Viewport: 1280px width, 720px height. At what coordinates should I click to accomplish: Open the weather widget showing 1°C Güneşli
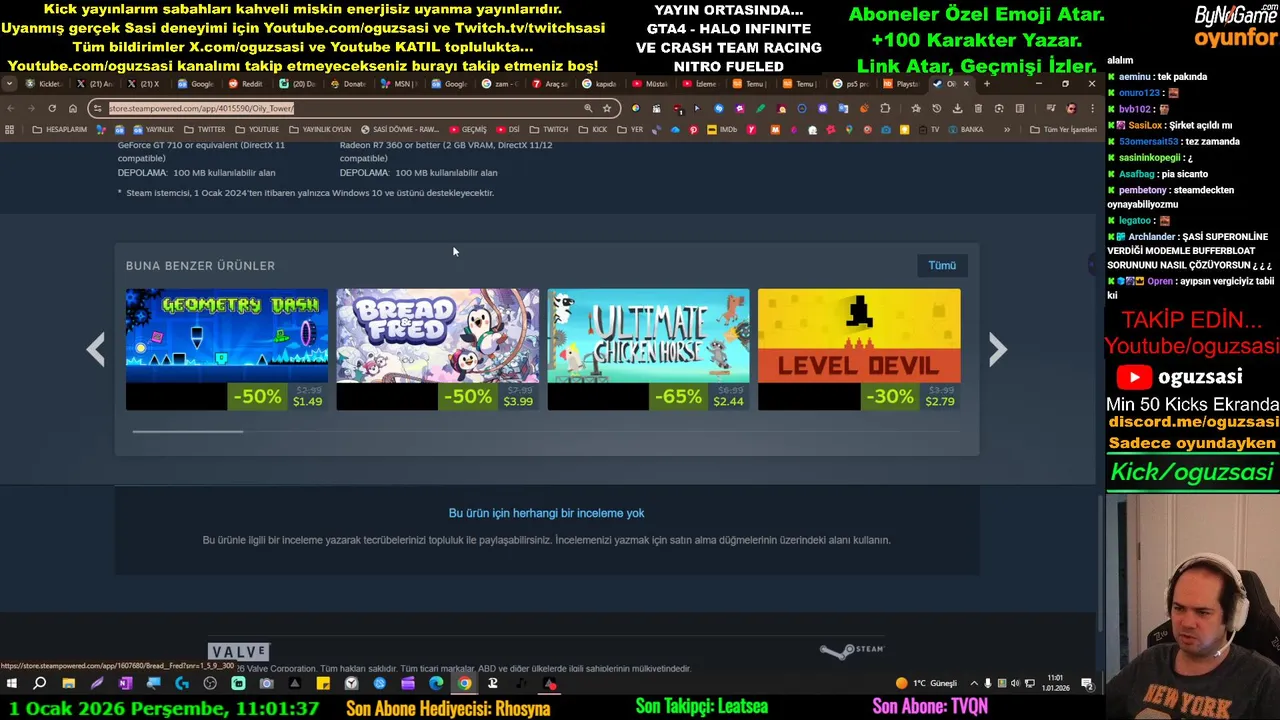927,684
